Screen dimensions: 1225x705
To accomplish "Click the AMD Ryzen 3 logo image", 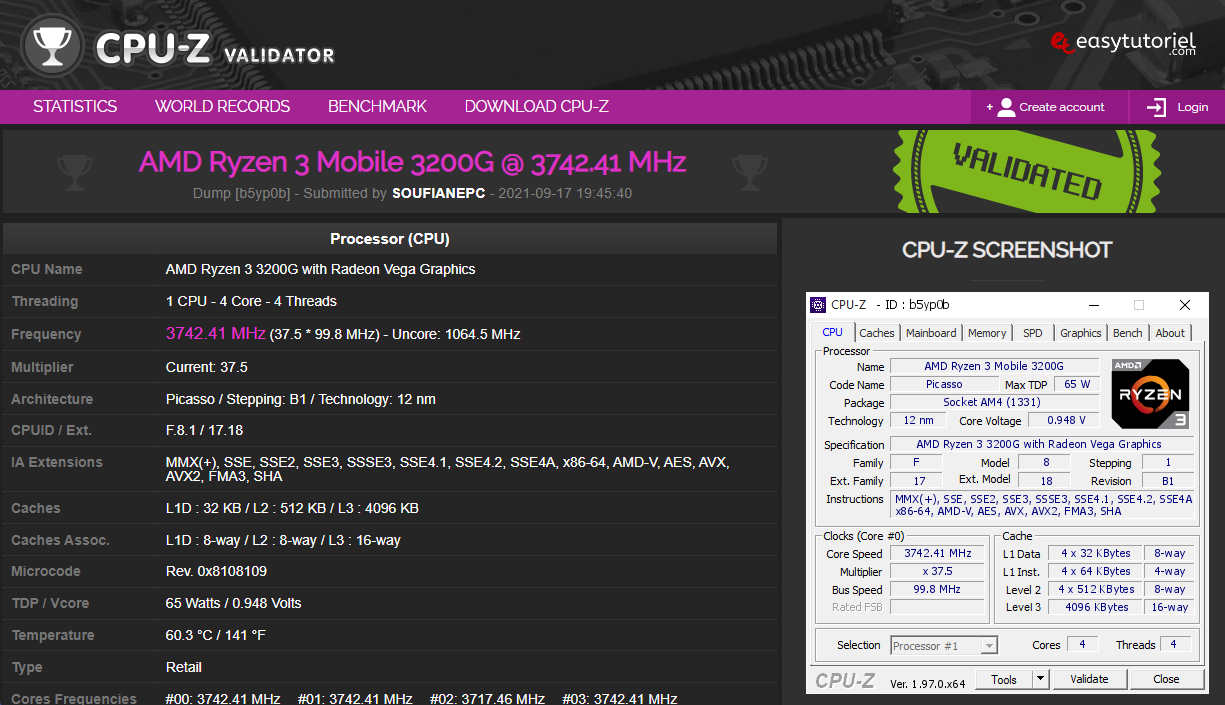I will click(x=1150, y=393).
